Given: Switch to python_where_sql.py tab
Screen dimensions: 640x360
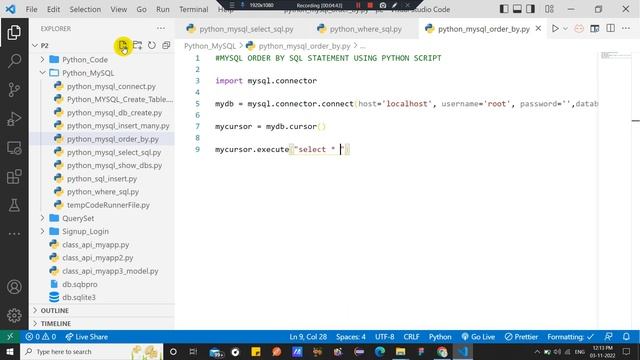Looking at the screenshot, I should click(359, 29).
